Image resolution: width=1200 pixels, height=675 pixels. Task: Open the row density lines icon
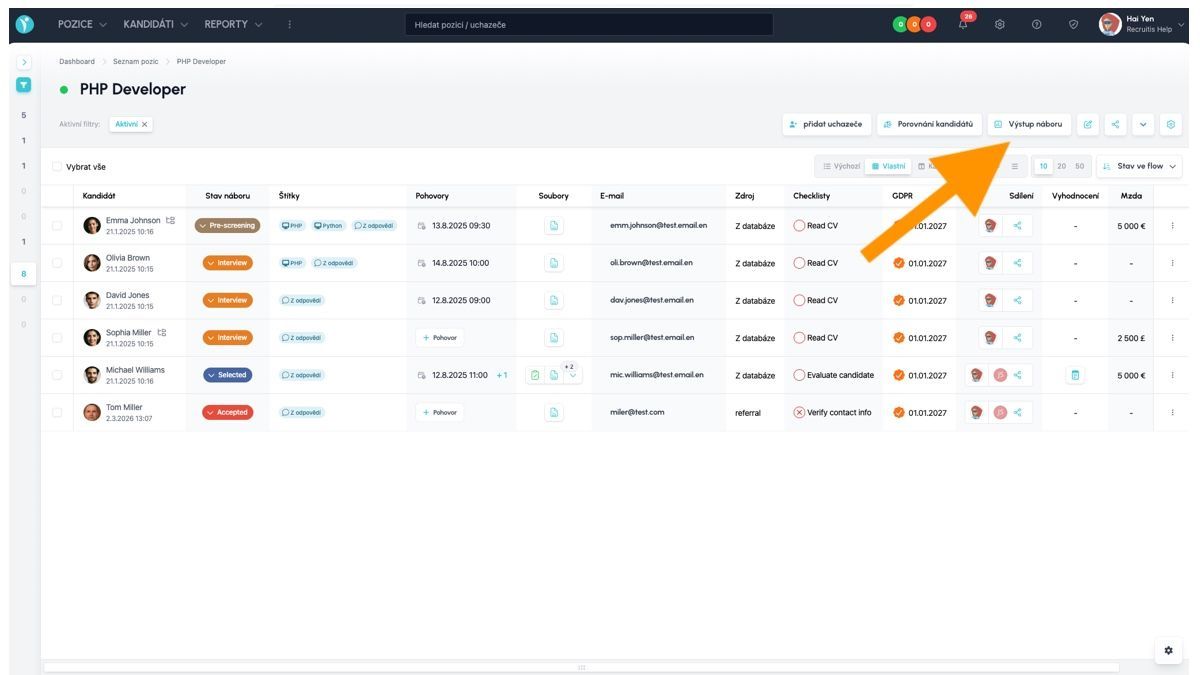coord(1014,166)
